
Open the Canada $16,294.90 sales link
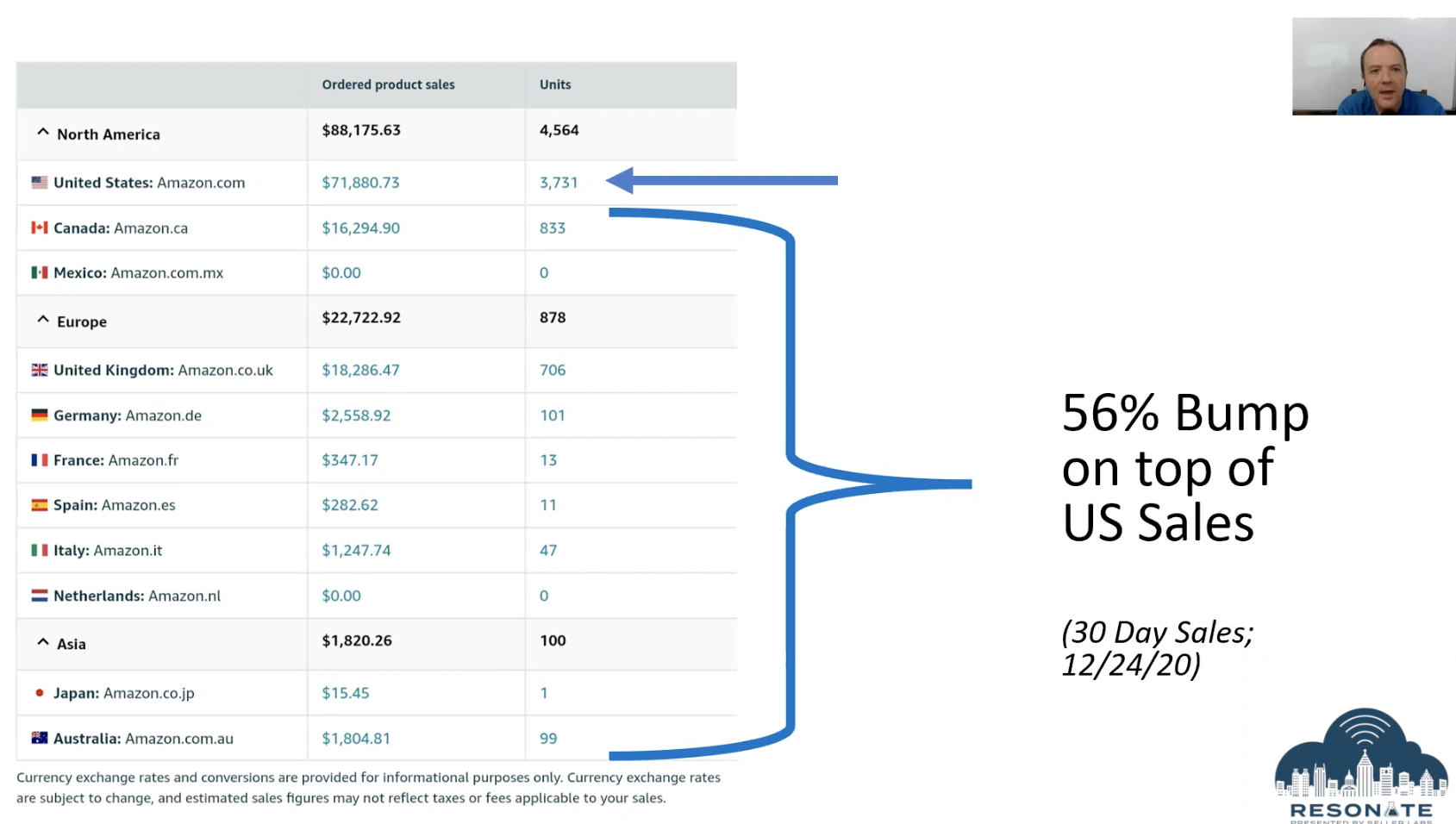point(360,228)
